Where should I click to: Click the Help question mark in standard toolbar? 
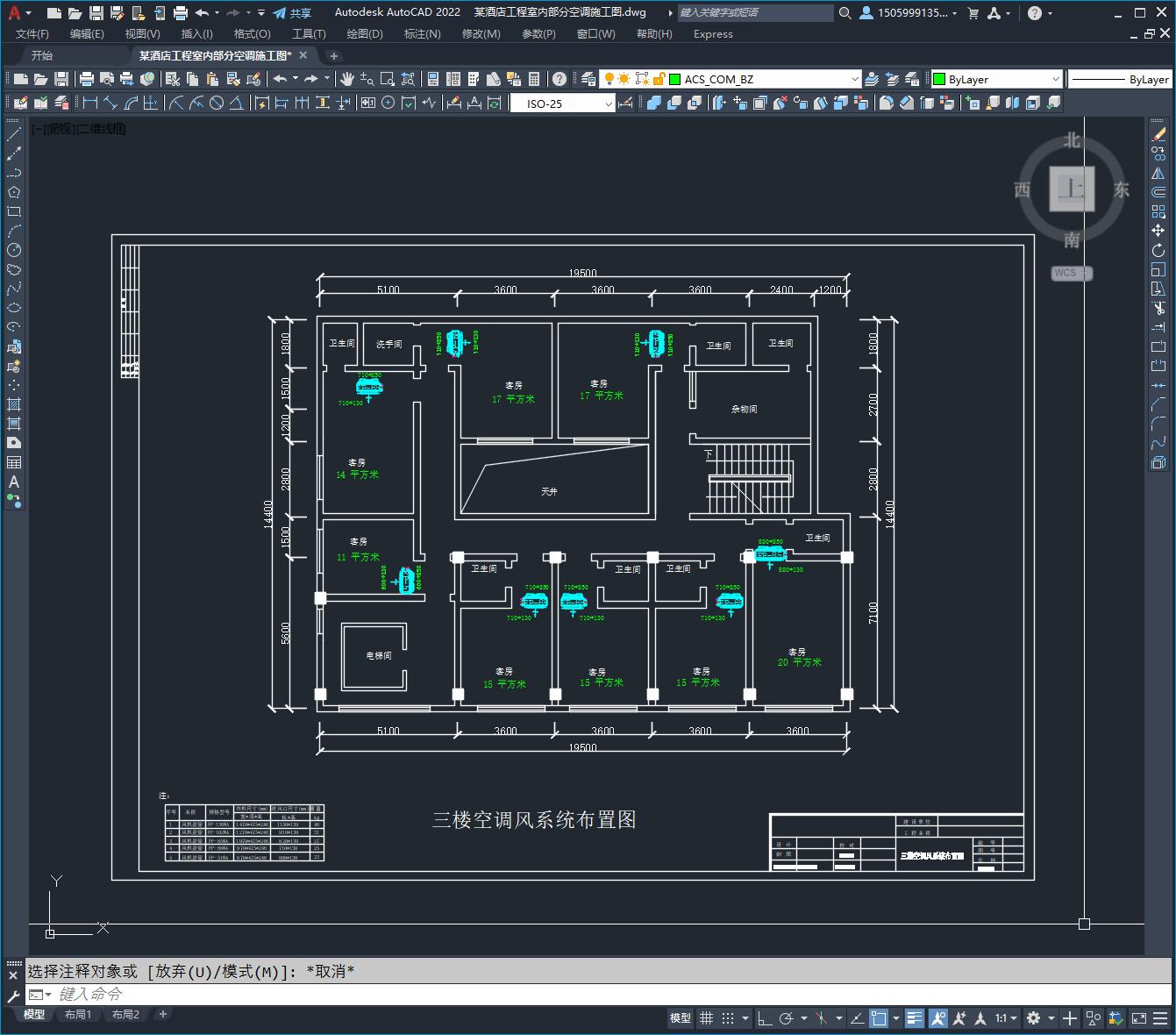[x=560, y=79]
